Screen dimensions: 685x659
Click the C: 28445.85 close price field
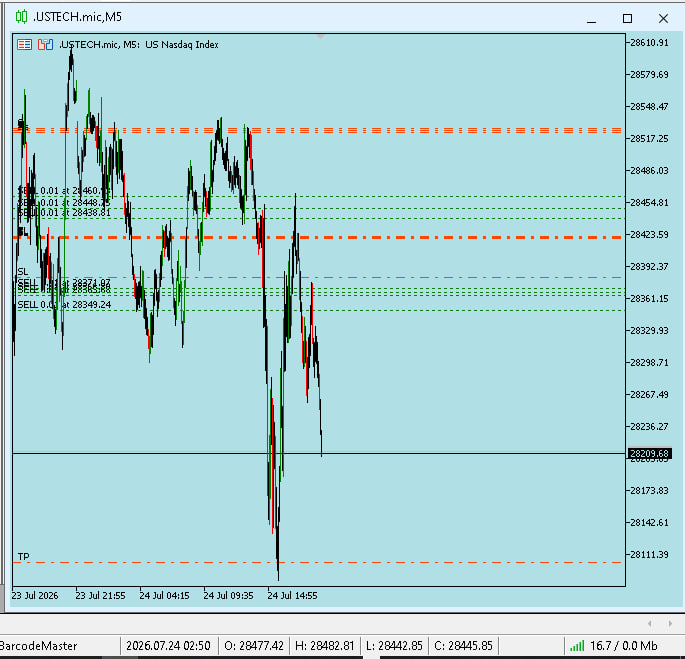[x=464, y=645]
